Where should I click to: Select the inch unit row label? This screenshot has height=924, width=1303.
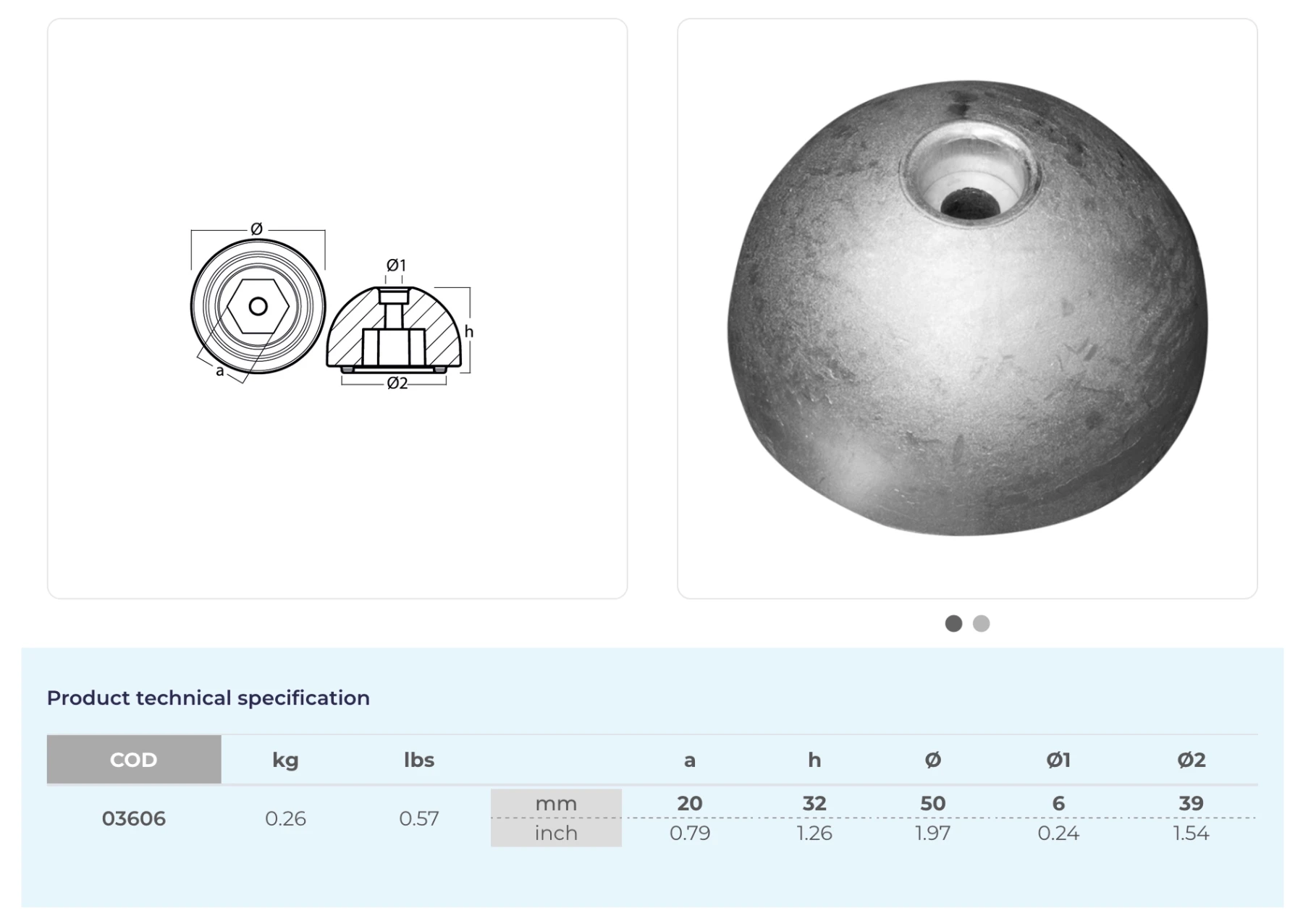(x=556, y=833)
